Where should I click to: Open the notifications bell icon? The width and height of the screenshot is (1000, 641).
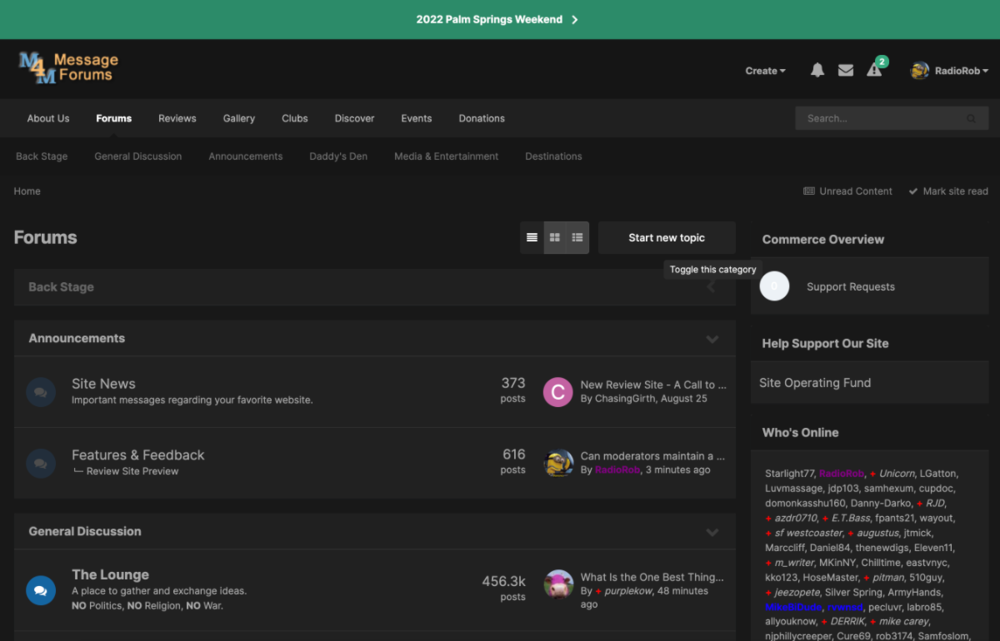817,69
